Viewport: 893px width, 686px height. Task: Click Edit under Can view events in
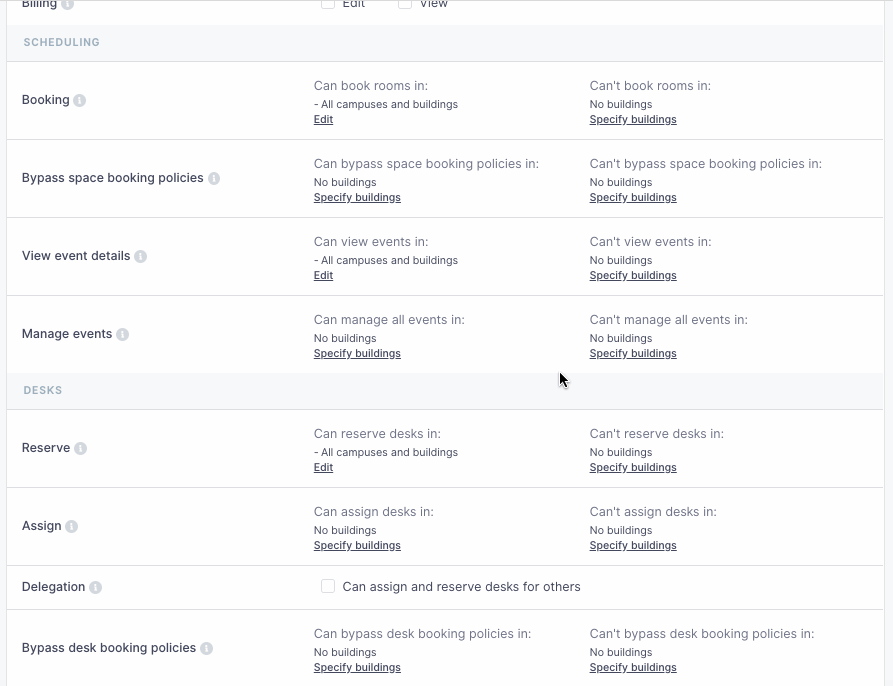click(322, 275)
